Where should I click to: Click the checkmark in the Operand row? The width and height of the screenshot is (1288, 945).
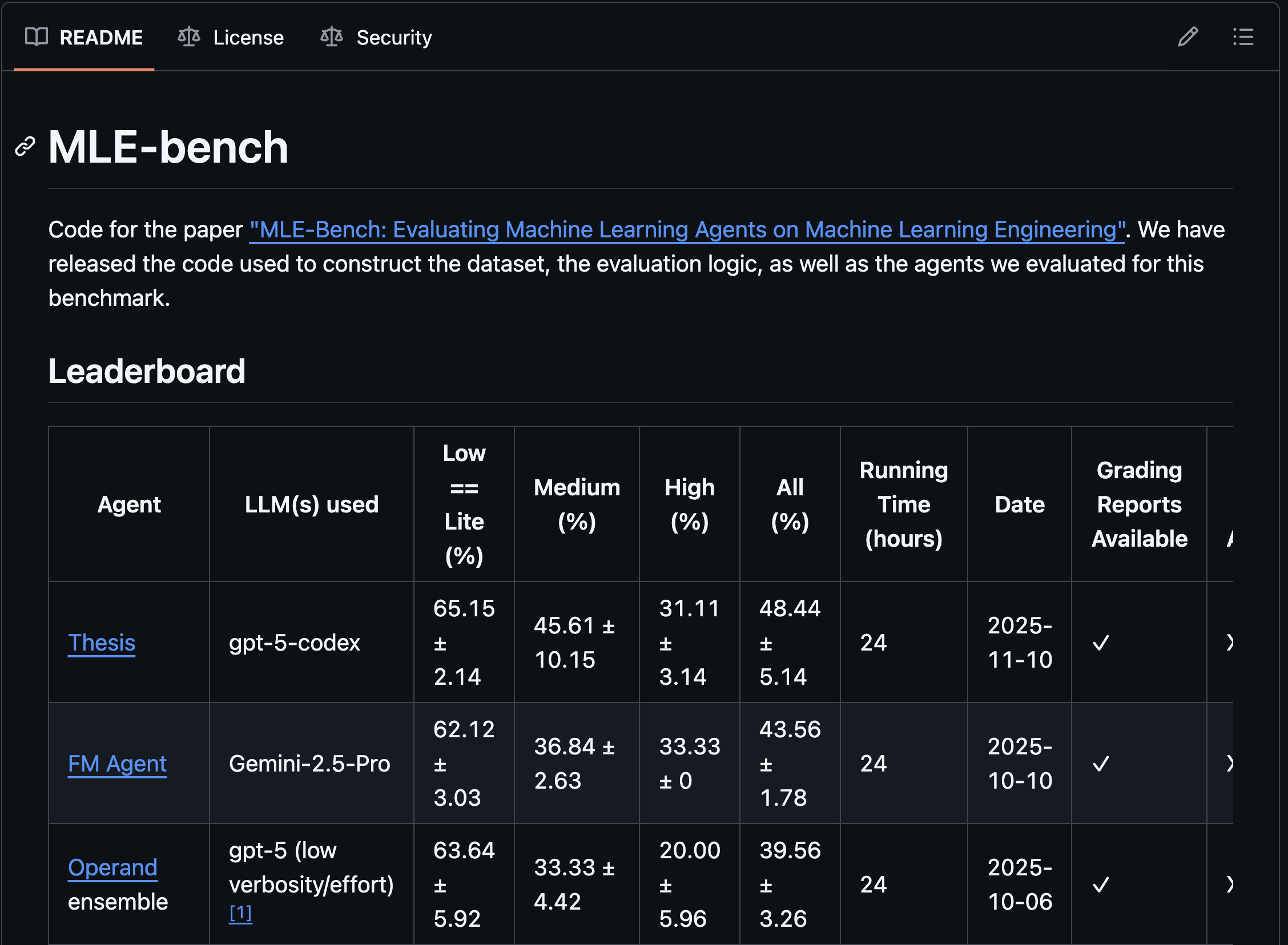tap(1101, 885)
